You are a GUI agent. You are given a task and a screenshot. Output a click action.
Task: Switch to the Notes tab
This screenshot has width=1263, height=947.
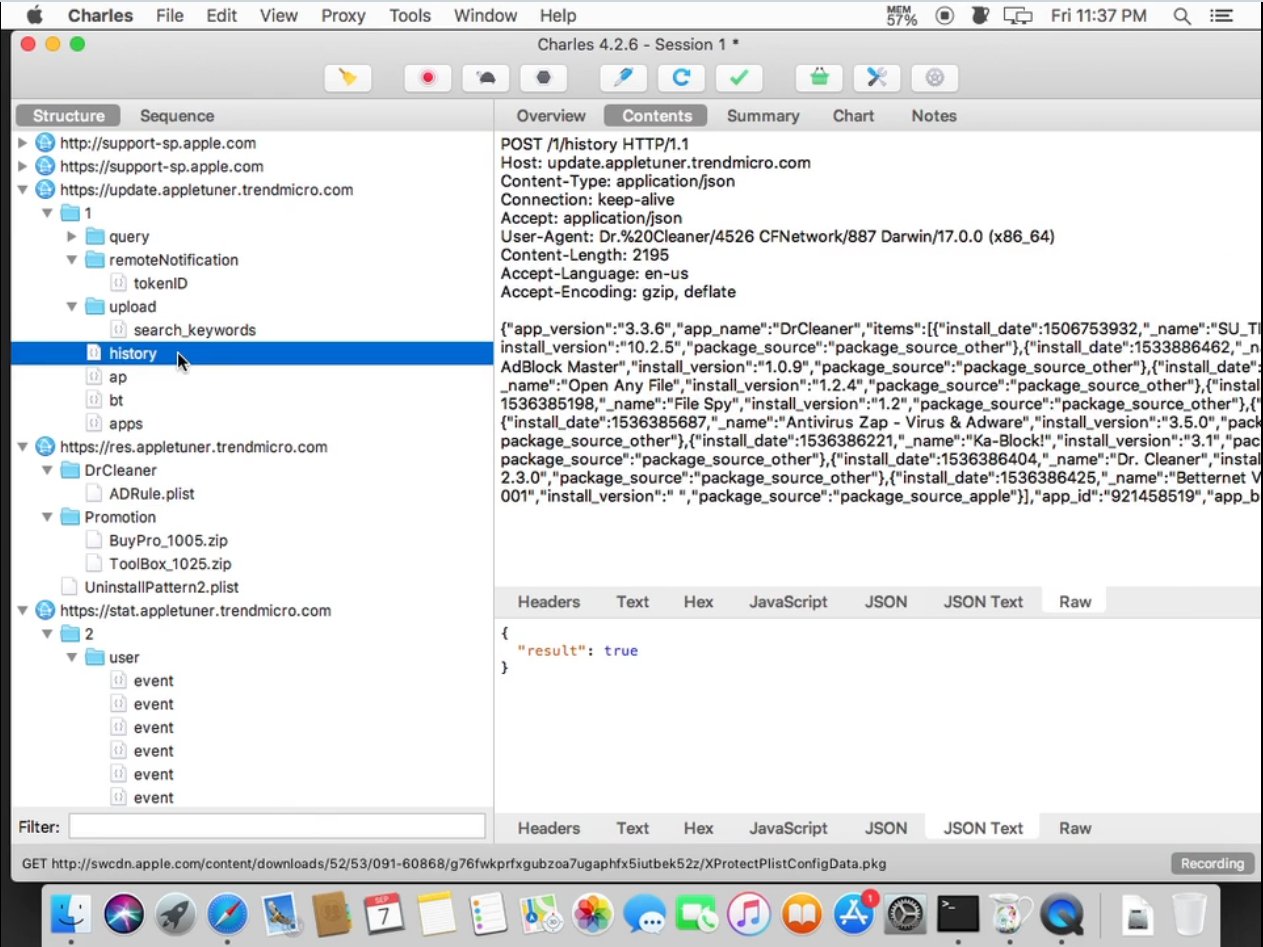click(x=934, y=116)
